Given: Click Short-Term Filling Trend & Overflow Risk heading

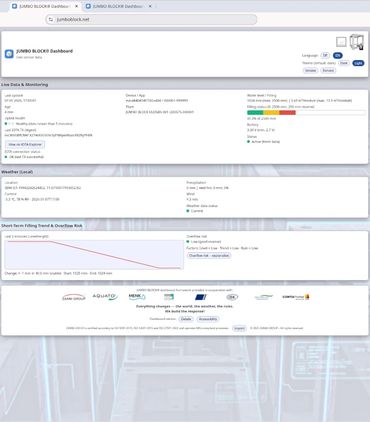Looking at the screenshot, I should tap(42, 226).
